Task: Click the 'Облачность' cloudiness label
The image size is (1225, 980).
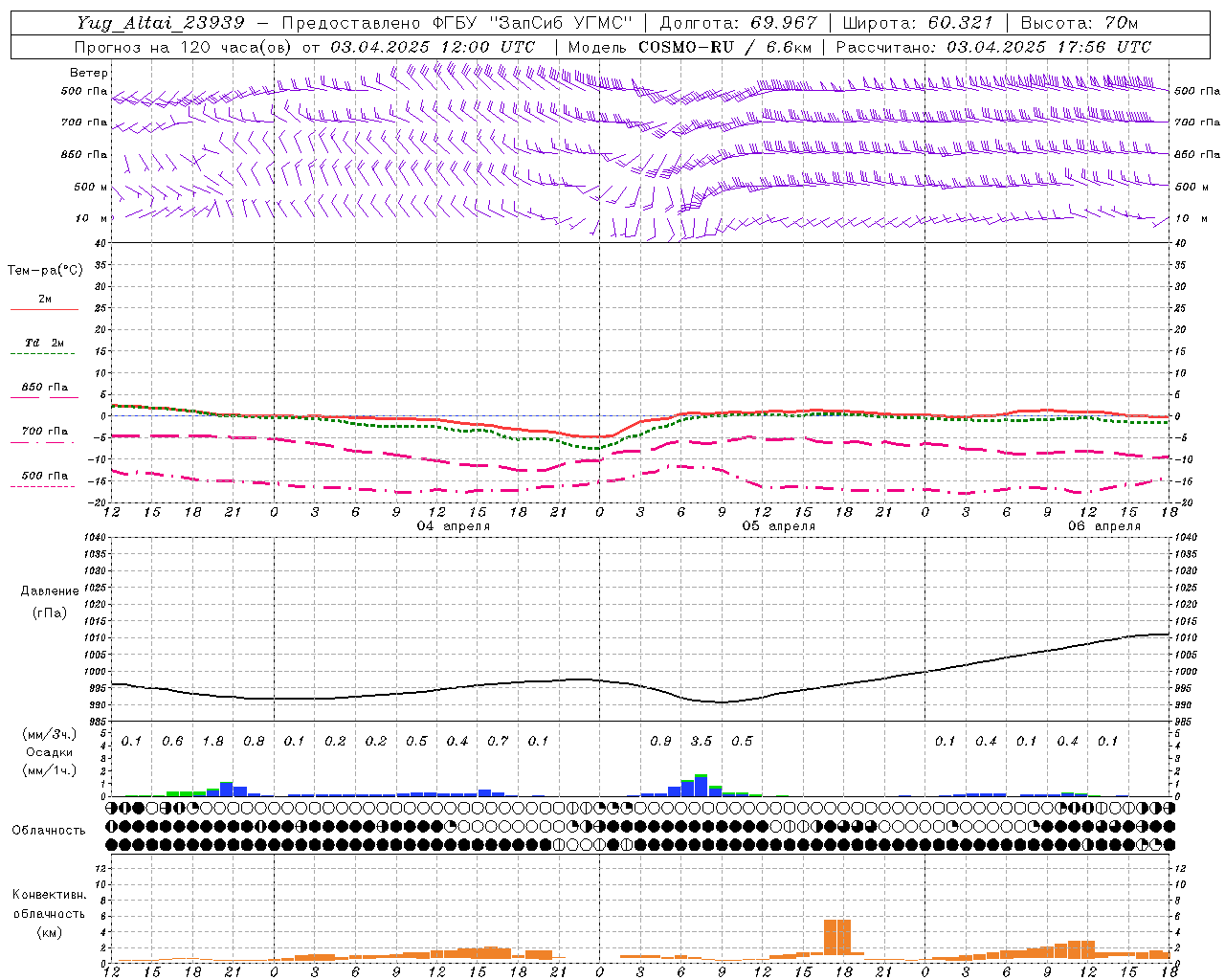Action: click(x=49, y=830)
